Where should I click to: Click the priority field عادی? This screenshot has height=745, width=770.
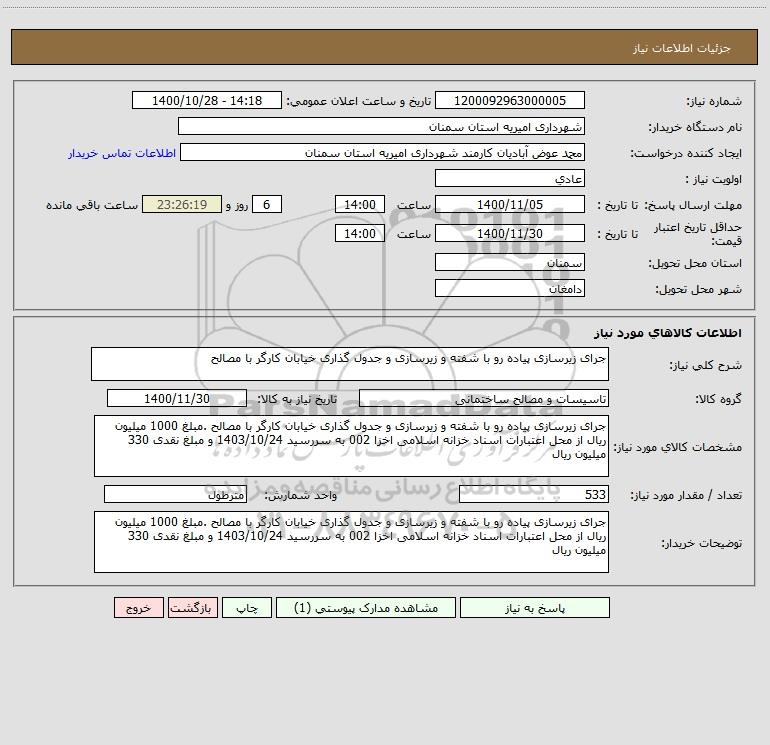click(510, 178)
